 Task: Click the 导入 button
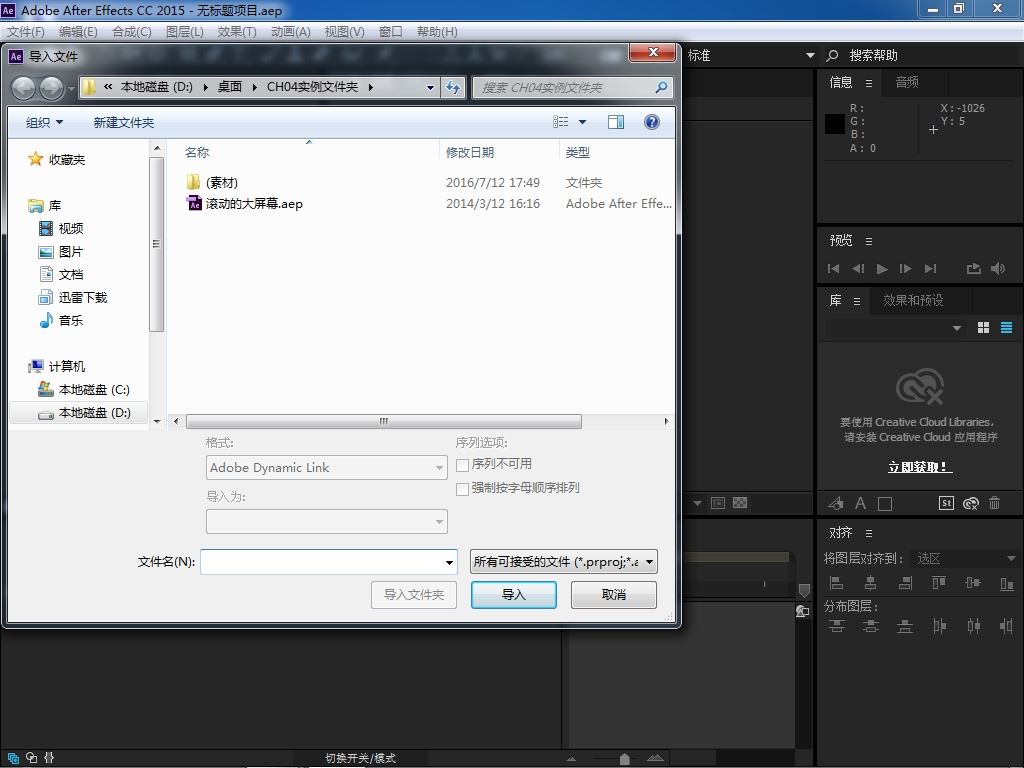tap(514, 595)
